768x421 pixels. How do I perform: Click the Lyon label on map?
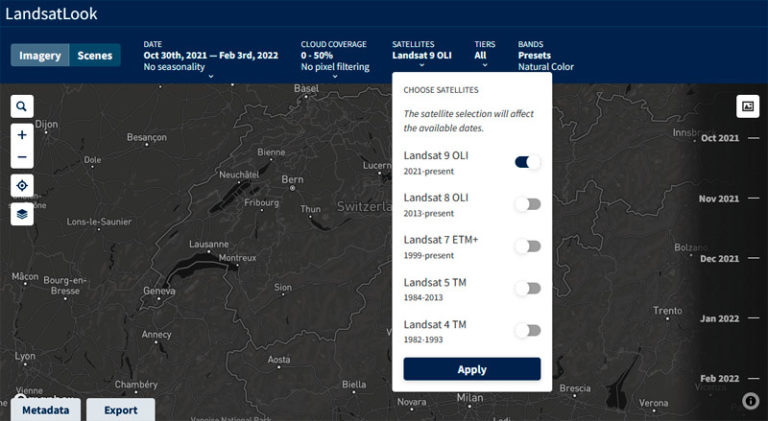point(25,356)
